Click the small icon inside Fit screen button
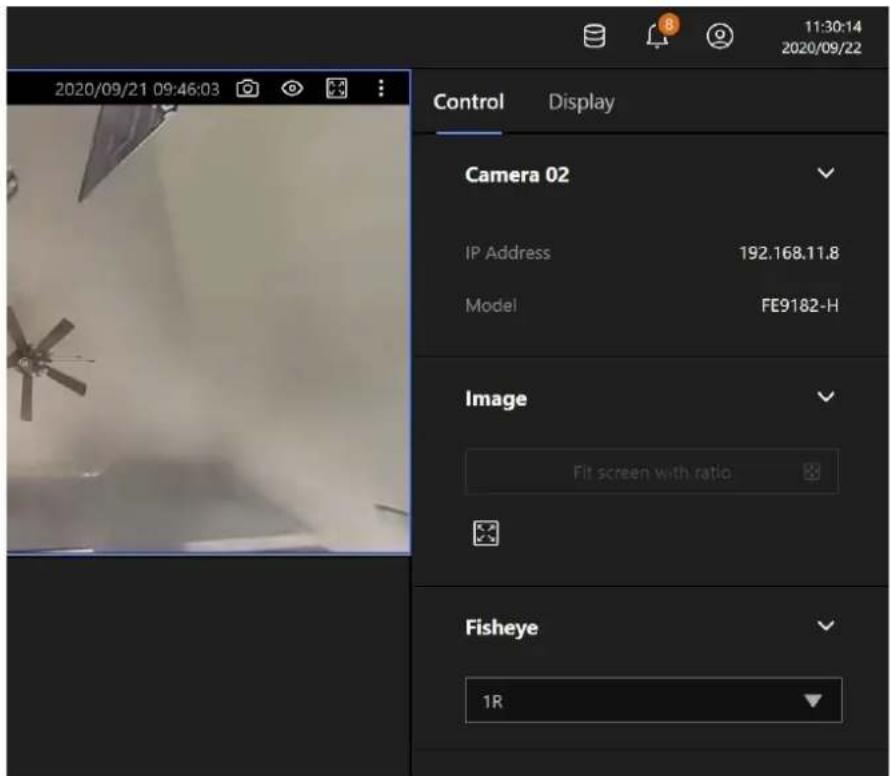This screenshot has width=890, height=776. [x=812, y=471]
